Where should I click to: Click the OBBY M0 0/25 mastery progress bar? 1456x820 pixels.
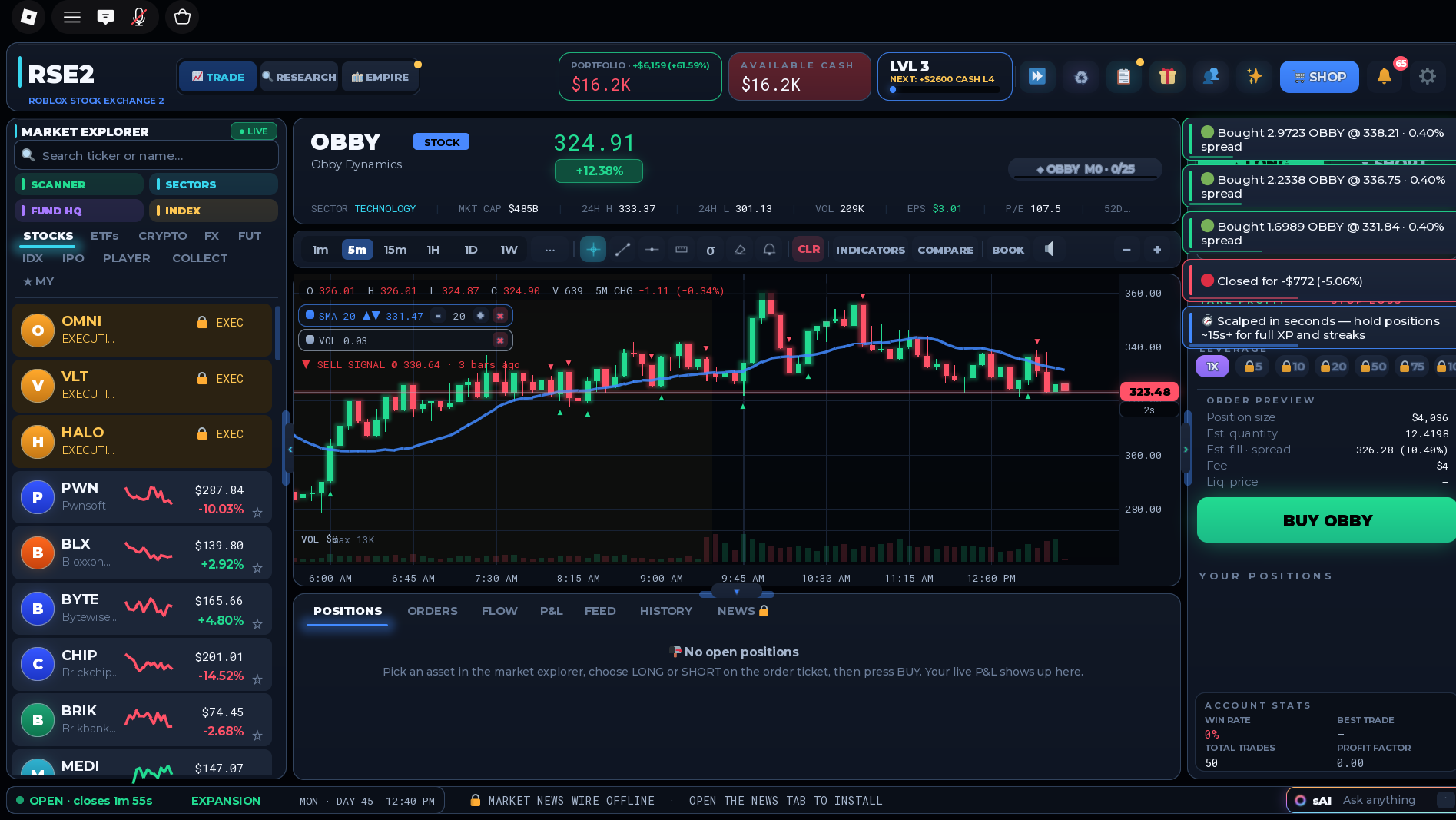tap(1085, 169)
